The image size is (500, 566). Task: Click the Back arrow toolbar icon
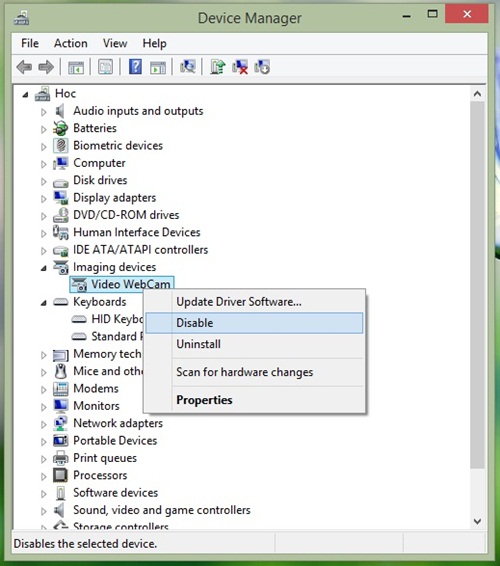[24, 67]
